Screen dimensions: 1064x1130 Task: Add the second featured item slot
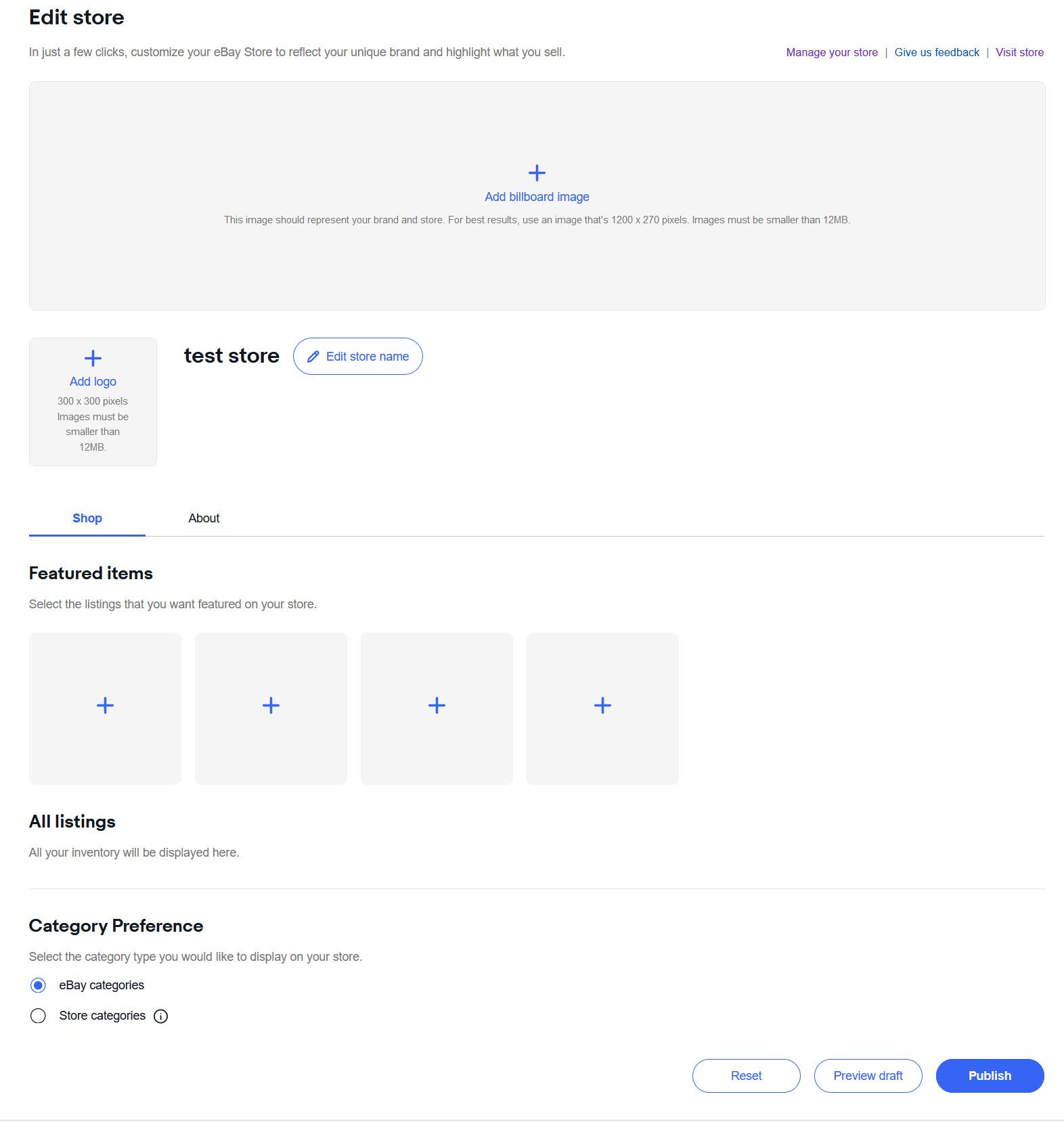point(271,708)
